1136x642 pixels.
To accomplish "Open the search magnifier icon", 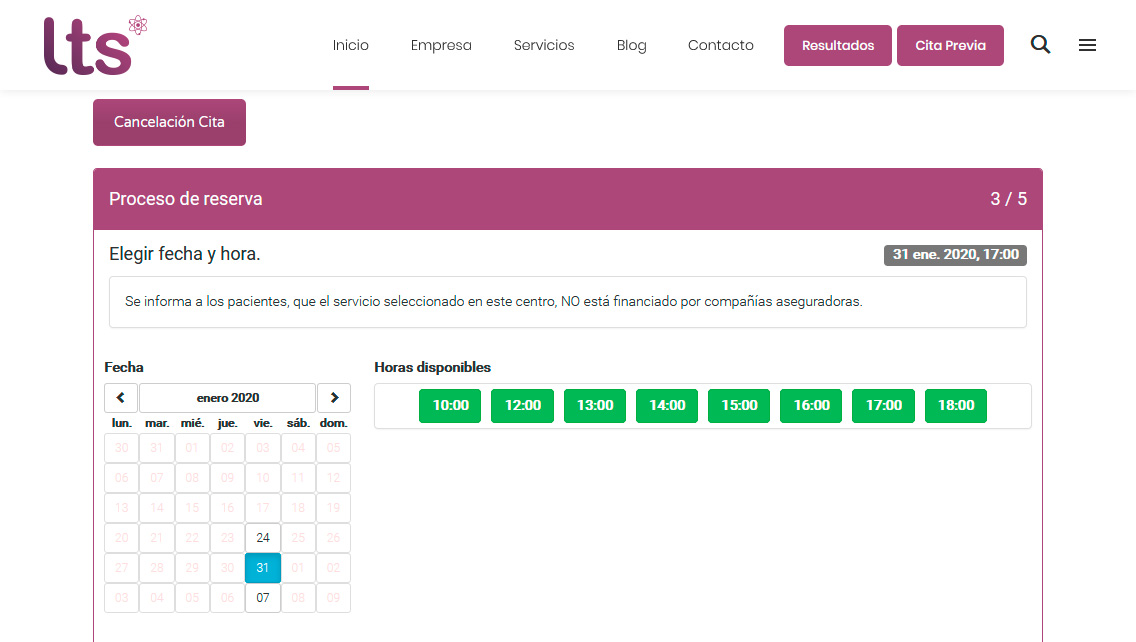I will [1040, 45].
